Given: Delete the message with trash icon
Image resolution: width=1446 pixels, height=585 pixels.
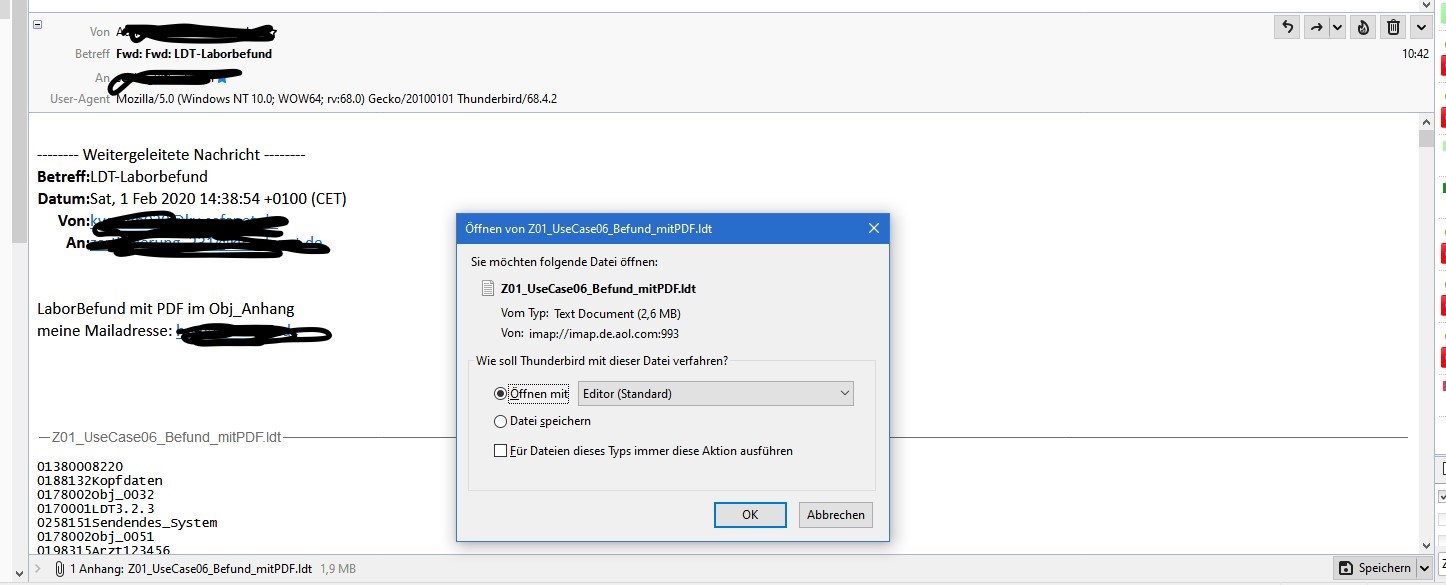Looking at the screenshot, I should click(x=1393, y=27).
